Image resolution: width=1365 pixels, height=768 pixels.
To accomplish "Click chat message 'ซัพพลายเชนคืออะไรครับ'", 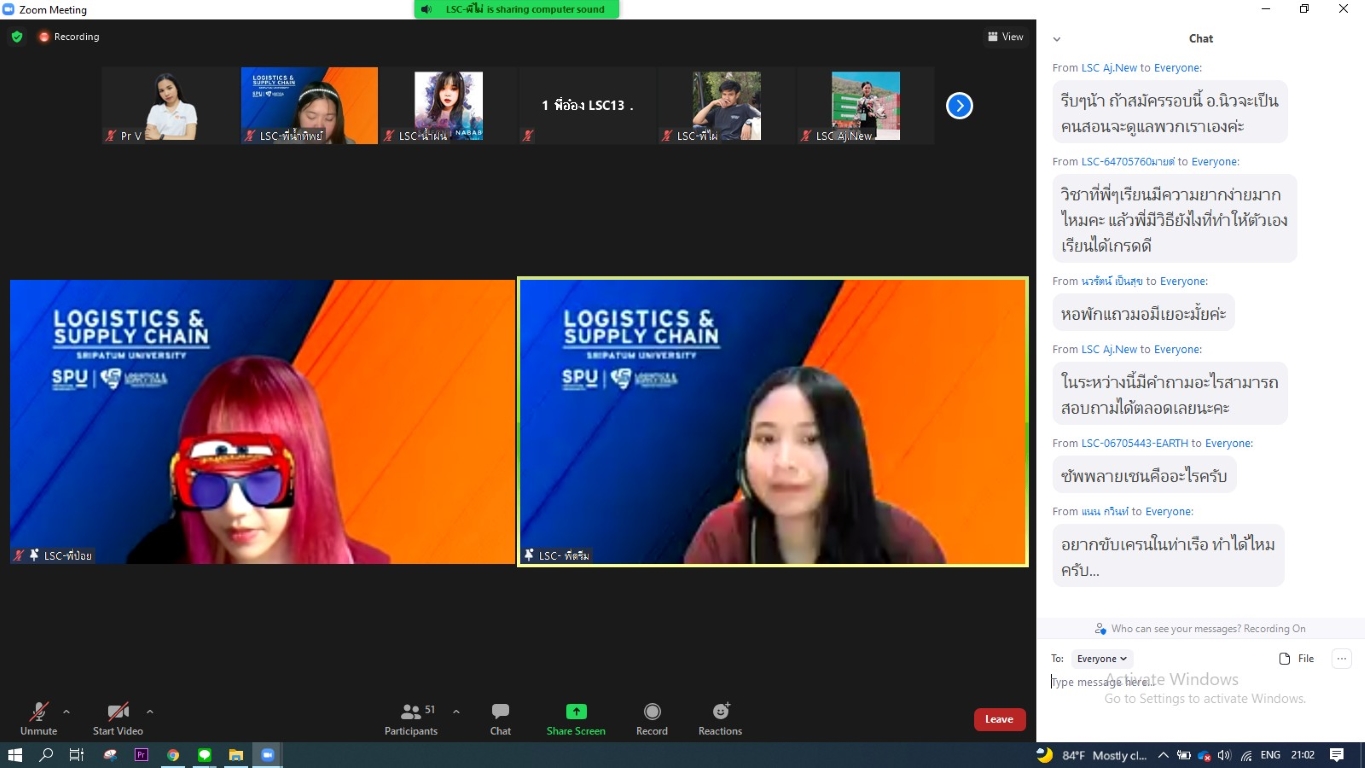I will click(1144, 475).
